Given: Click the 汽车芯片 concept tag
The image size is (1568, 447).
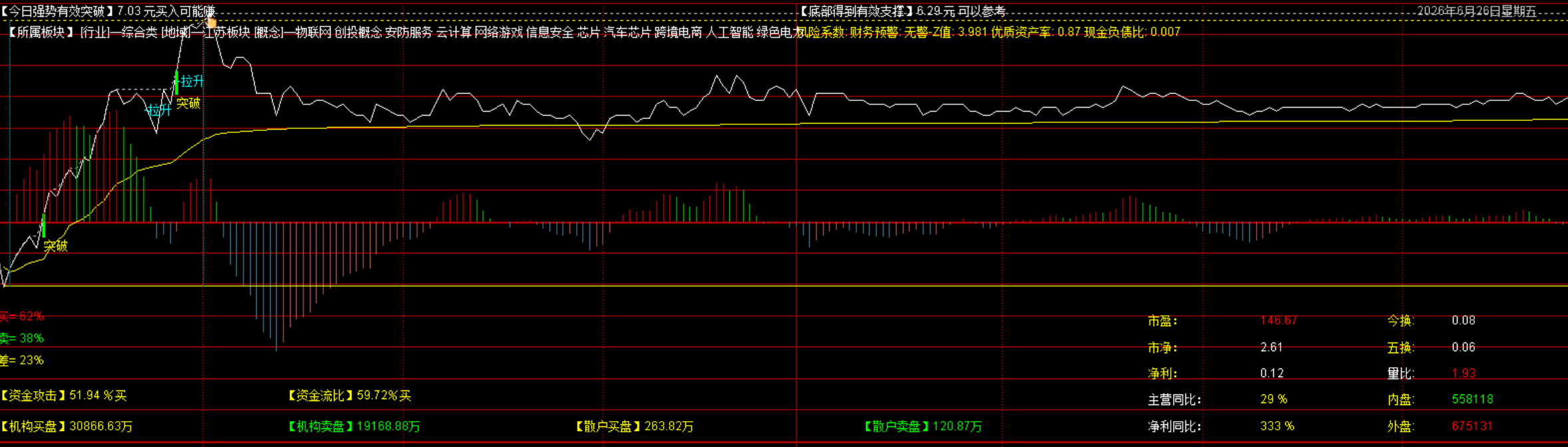Looking at the screenshot, I should (x=627, y=32).
